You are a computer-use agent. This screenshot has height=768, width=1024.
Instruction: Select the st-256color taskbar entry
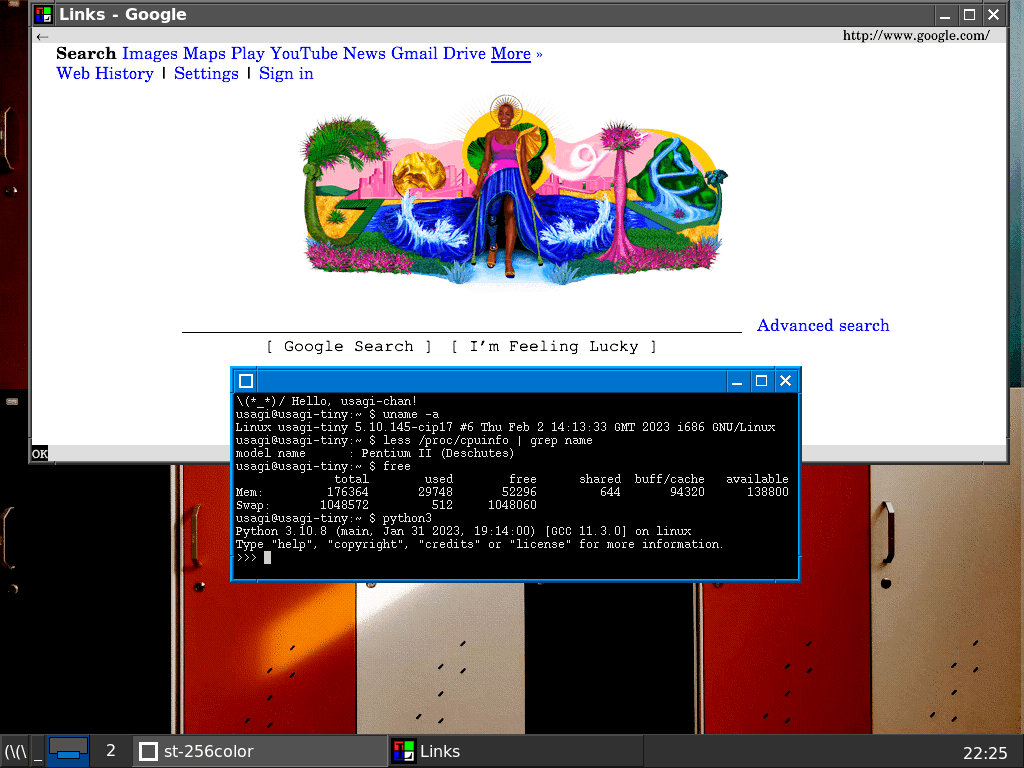[x=260, y=751]
